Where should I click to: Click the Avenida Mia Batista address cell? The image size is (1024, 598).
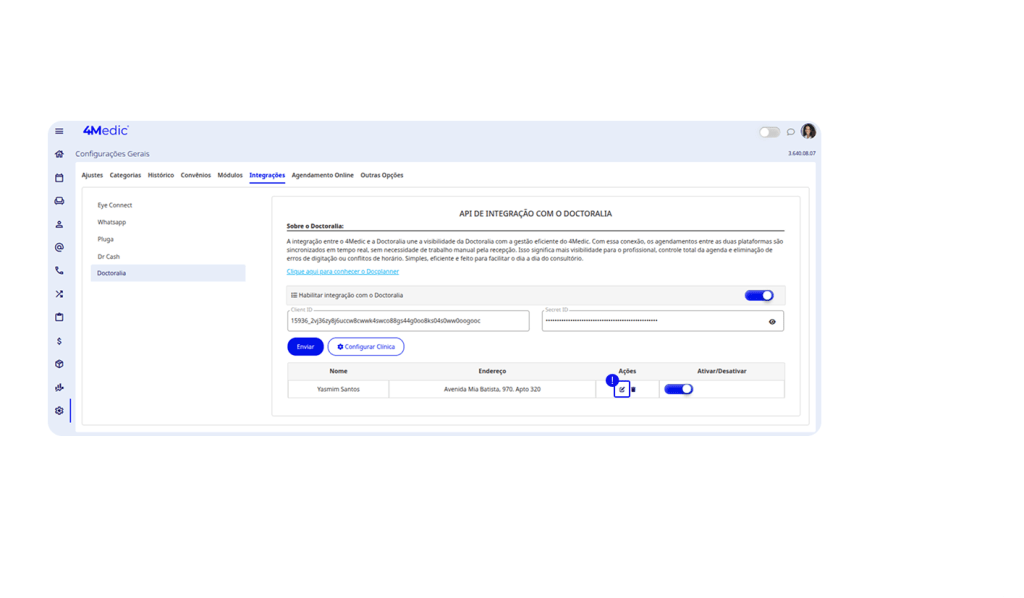pyautogui.click(x=492, y=389)
